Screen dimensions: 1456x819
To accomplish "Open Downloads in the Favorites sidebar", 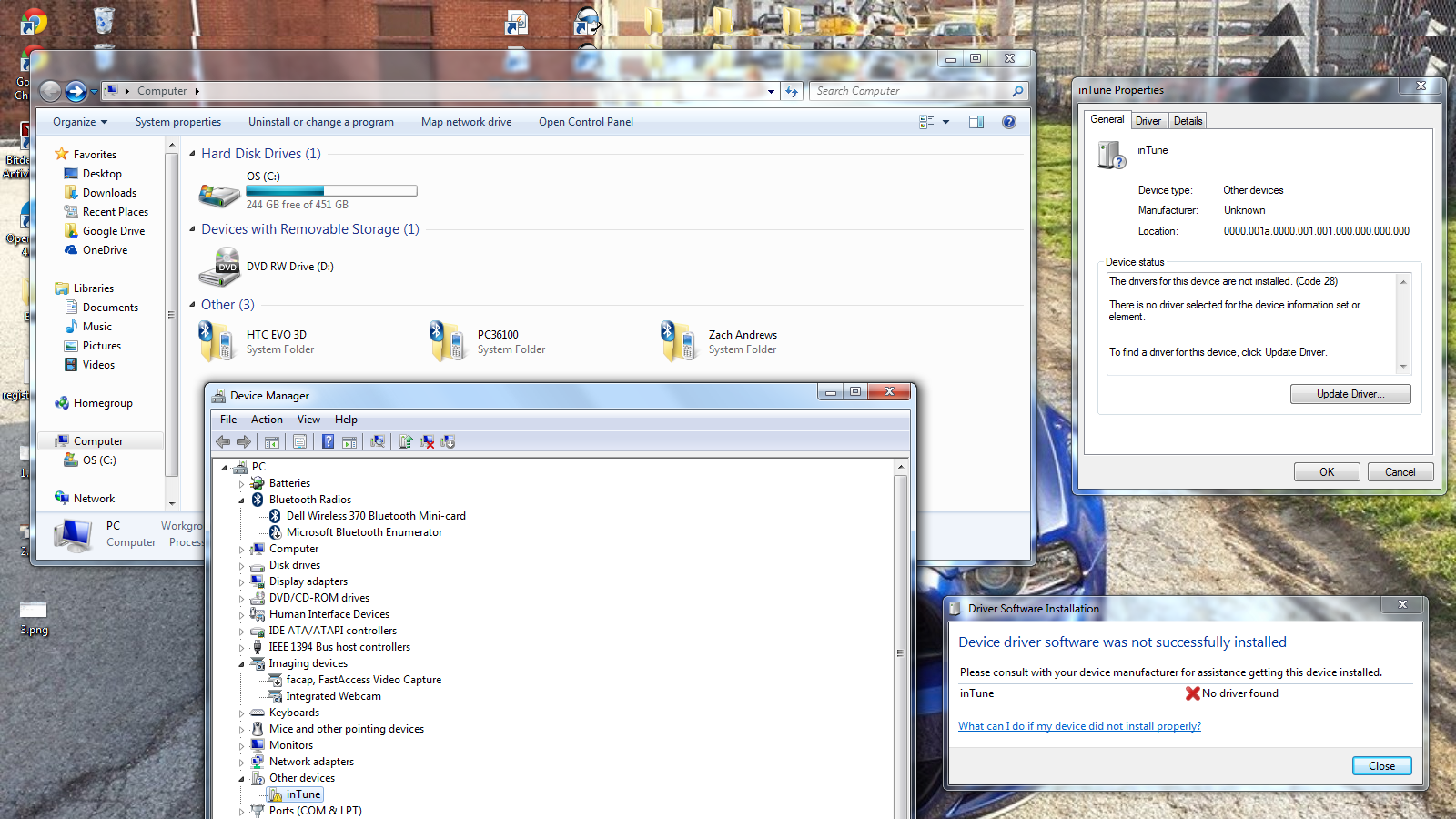I will point(100,193).
